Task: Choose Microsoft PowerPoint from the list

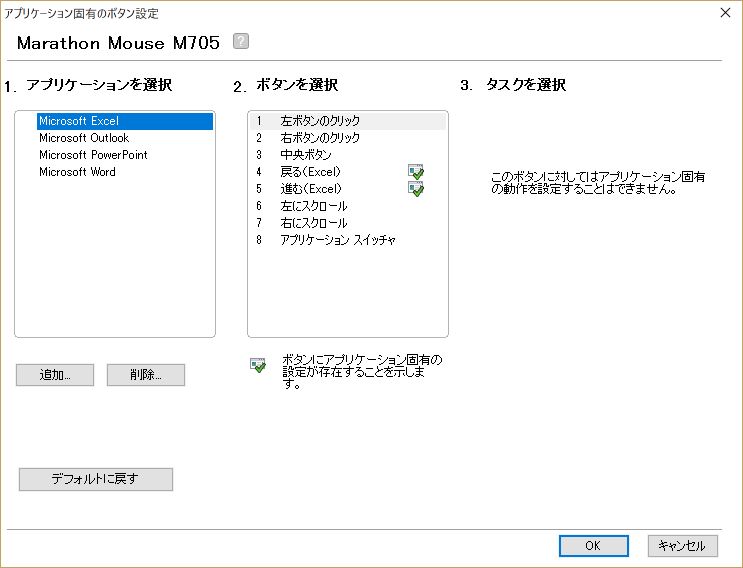Action: tap(125, 155)
